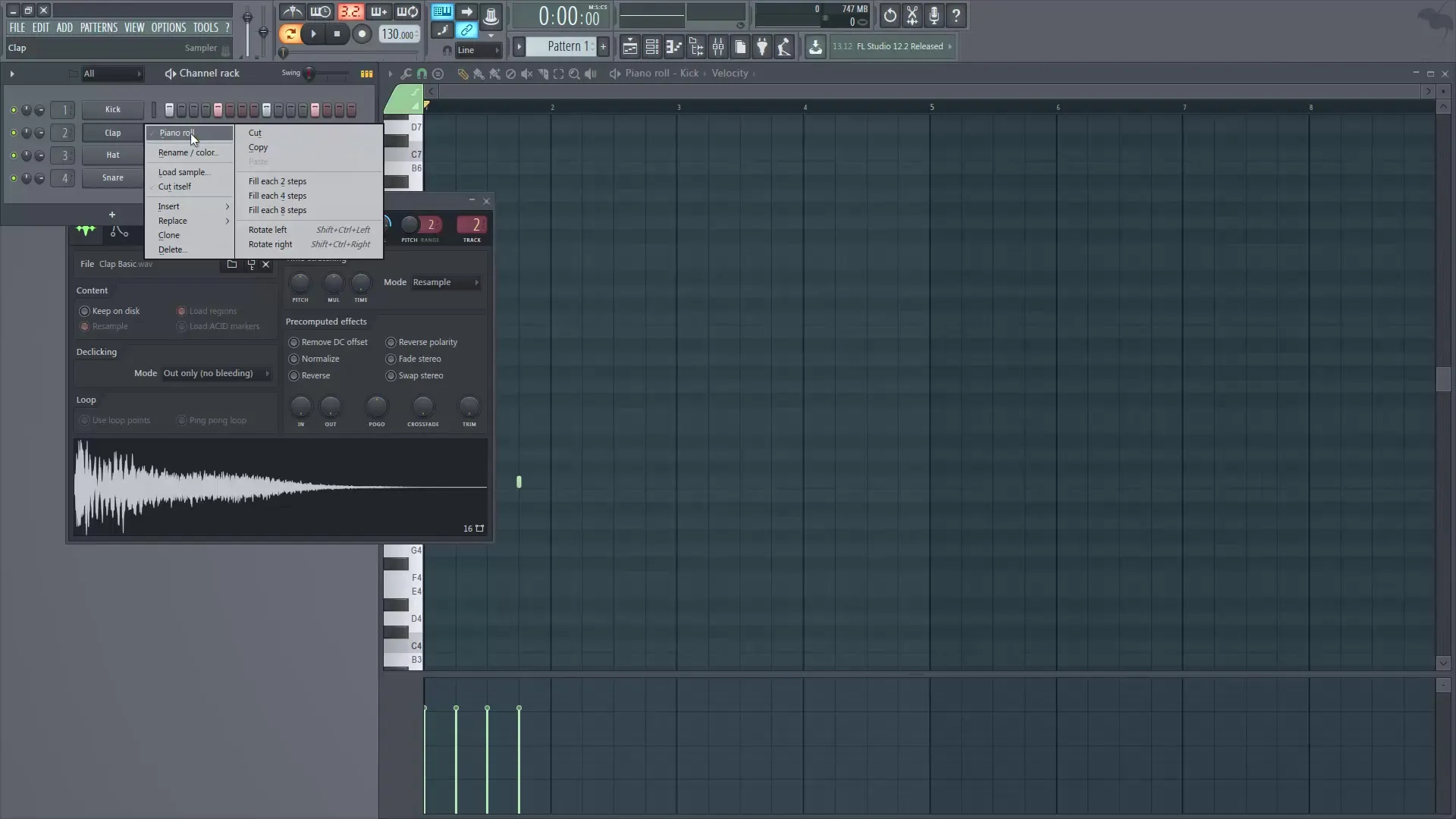This screenshot has width=1456, height=819.
Task: Click Rotate left in the context menu
Action: (x=268, y=229)
